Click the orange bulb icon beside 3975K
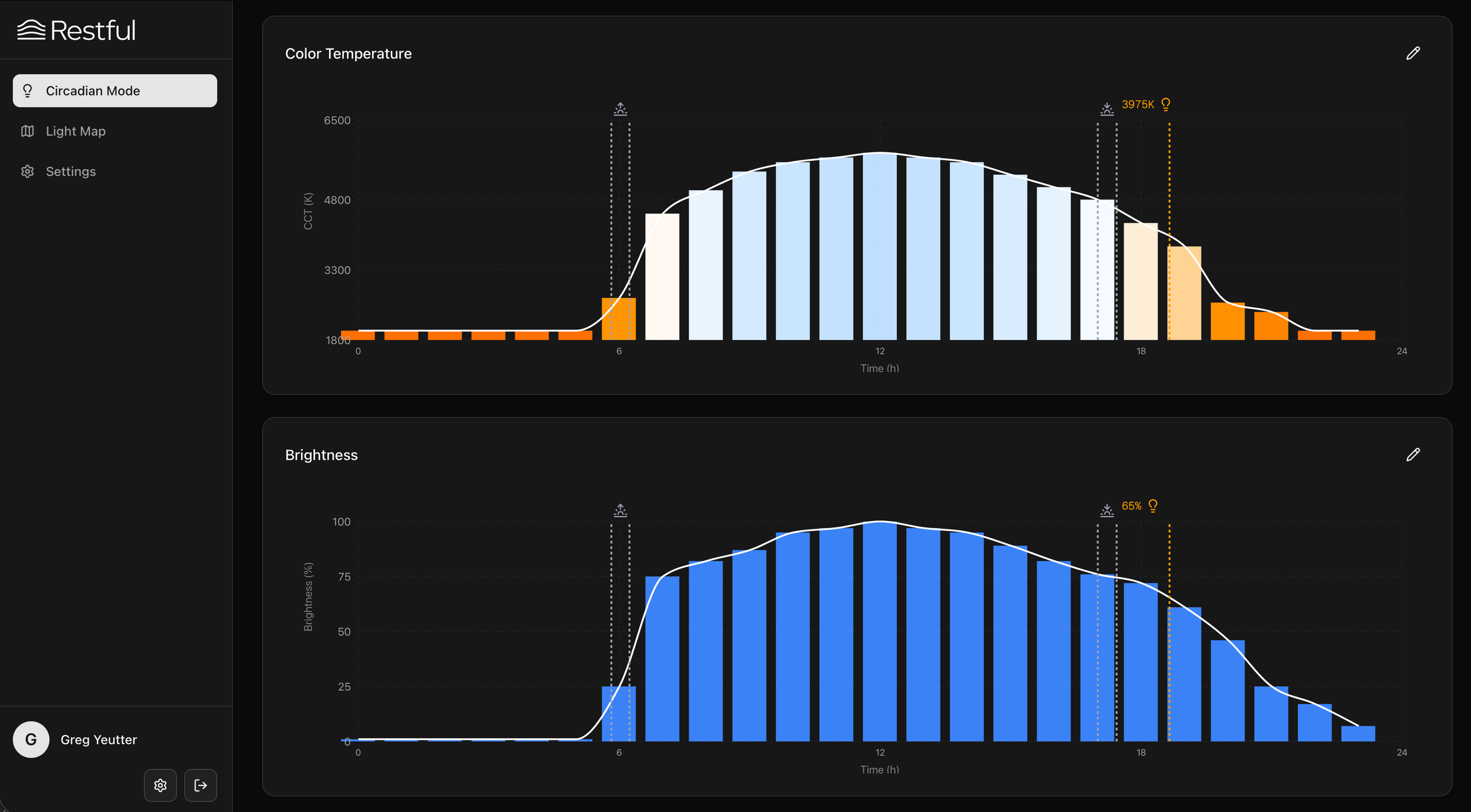 1166,104
